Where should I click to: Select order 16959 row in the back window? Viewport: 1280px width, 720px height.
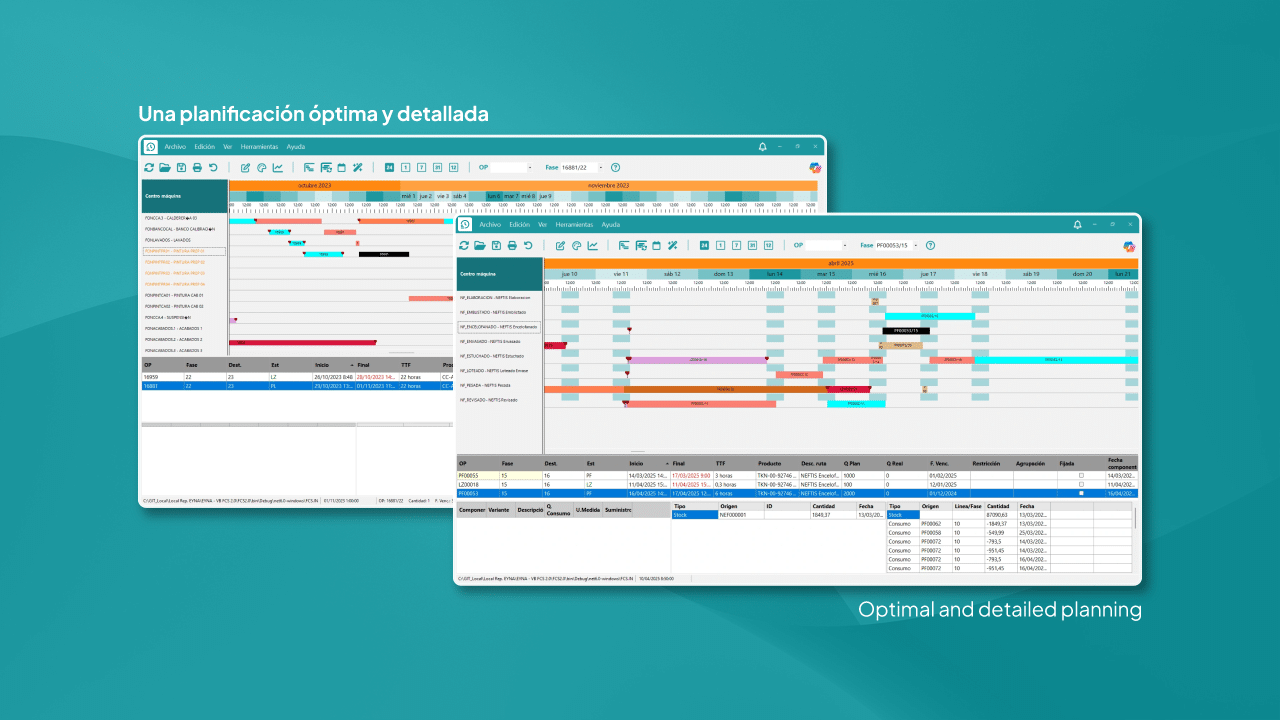(297, 376)
